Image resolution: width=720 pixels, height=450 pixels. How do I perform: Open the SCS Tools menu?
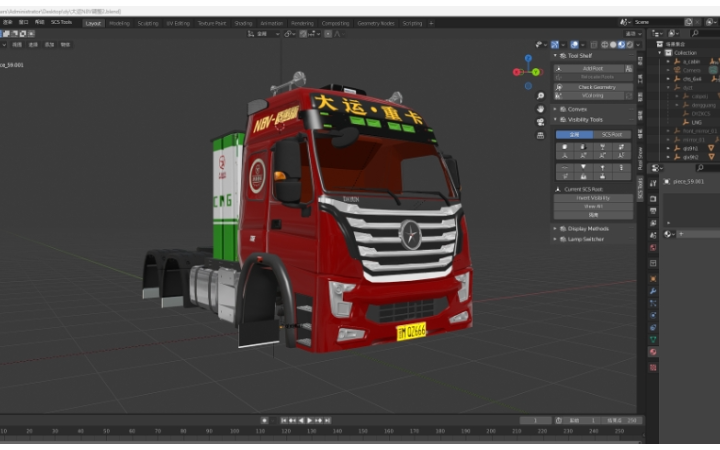pyautogui.click(x=62, y=22)
